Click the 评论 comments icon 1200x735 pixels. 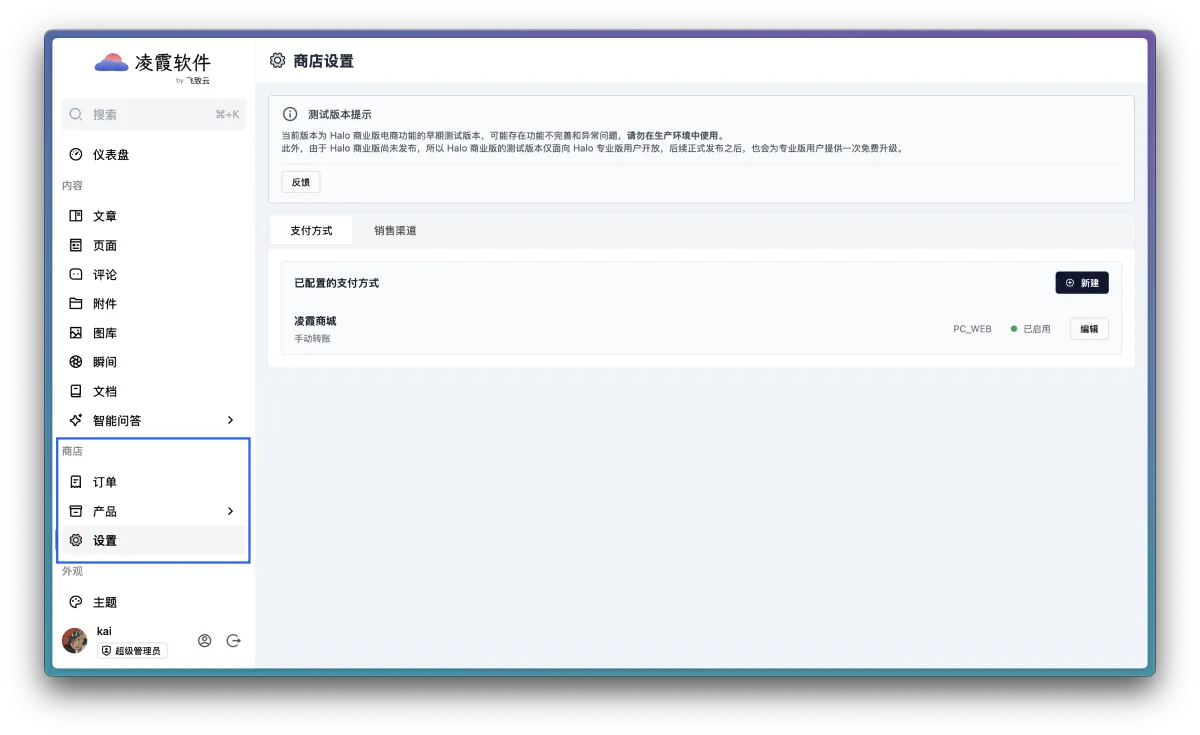pyautogui.click(x=76, y=274)
